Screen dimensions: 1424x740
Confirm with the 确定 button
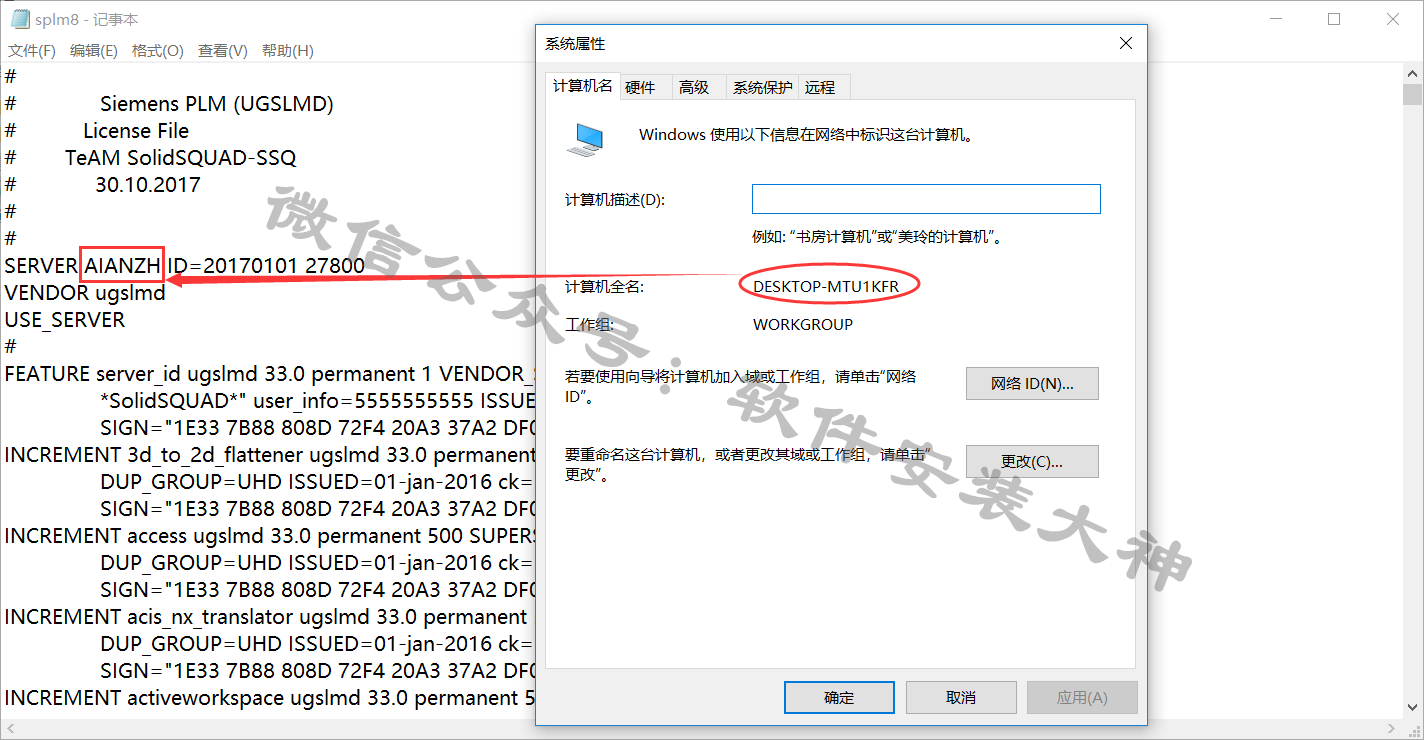[839, 698]
